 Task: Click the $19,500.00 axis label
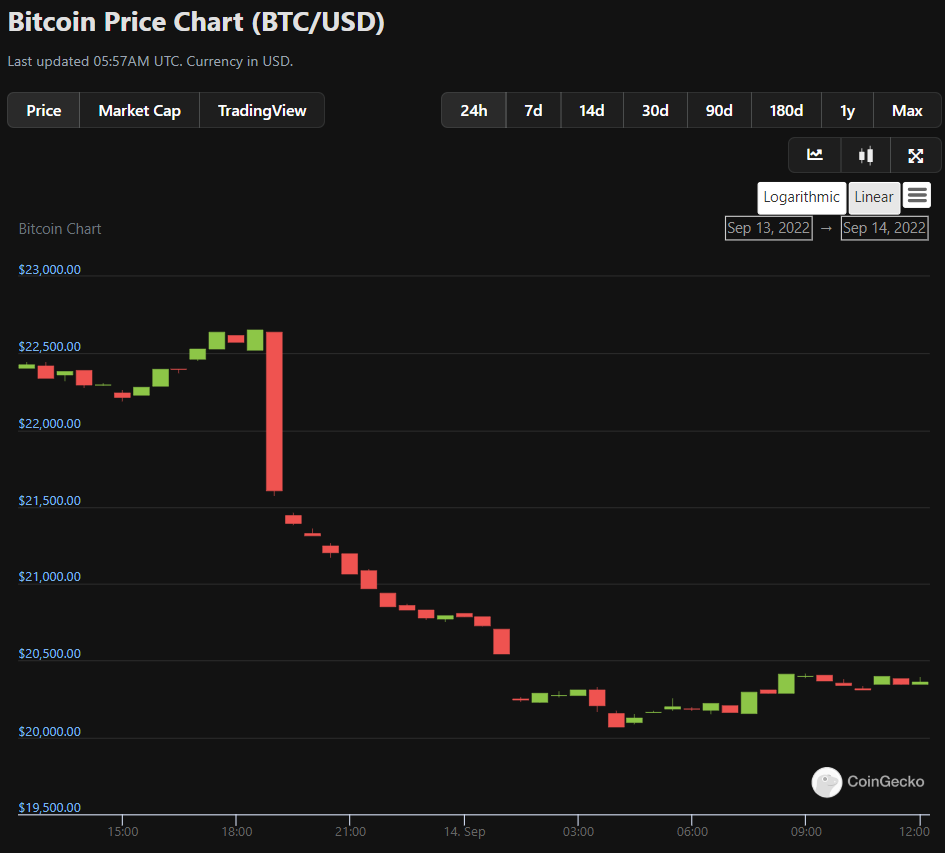click(49, 808)
